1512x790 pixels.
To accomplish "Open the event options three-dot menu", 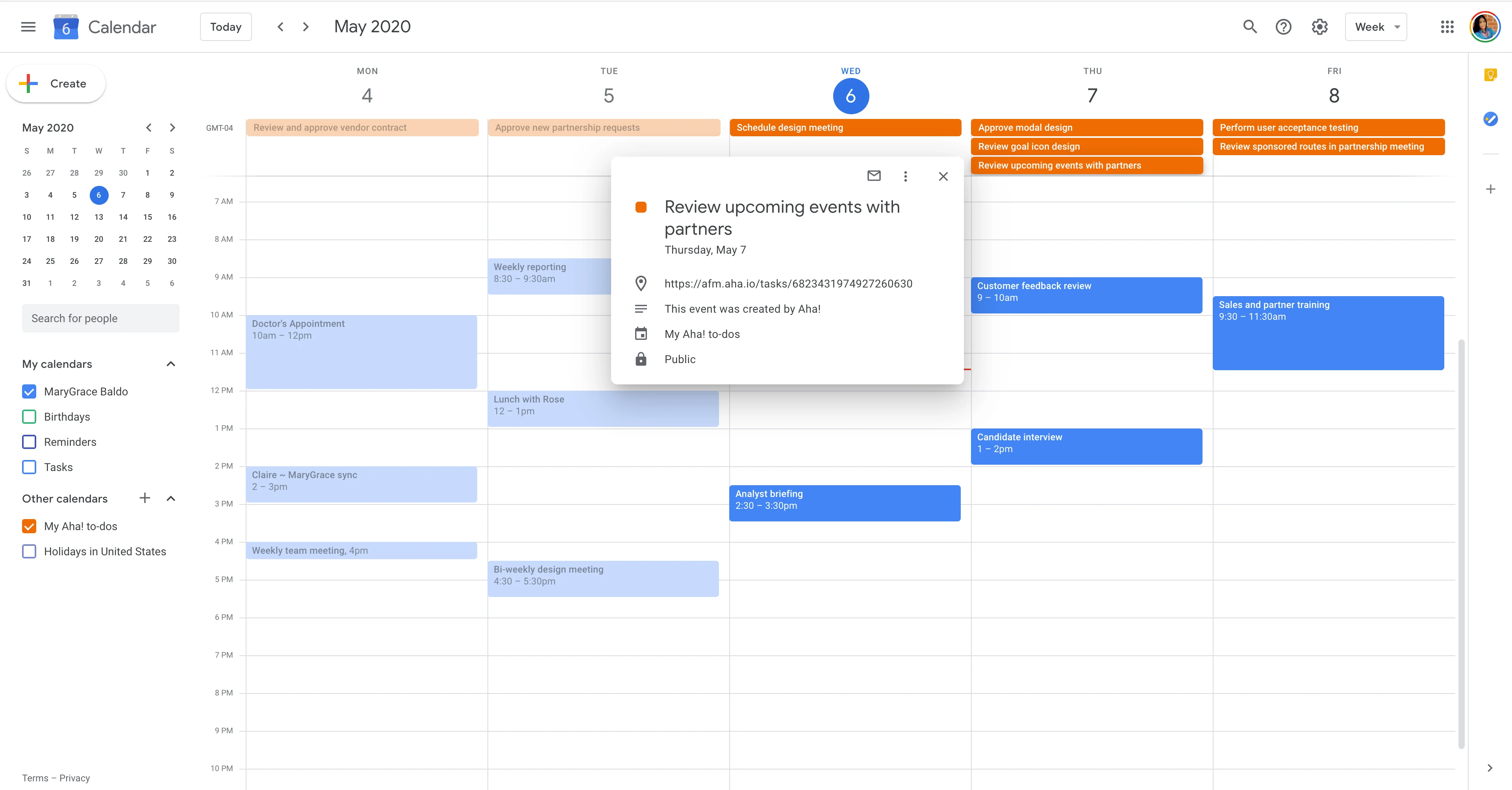I will pos(906,176).
